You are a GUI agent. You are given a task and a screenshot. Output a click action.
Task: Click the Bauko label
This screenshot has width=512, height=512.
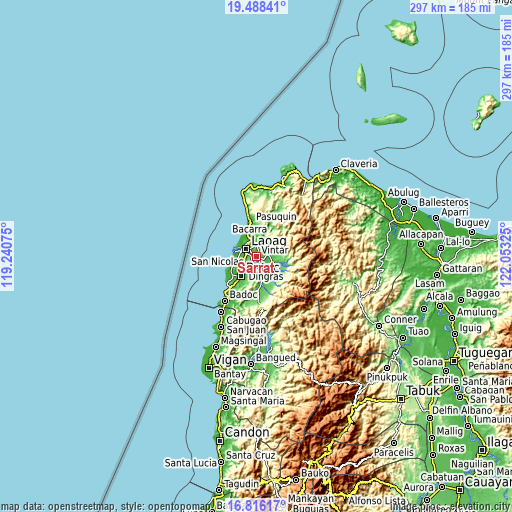(315, 473)
